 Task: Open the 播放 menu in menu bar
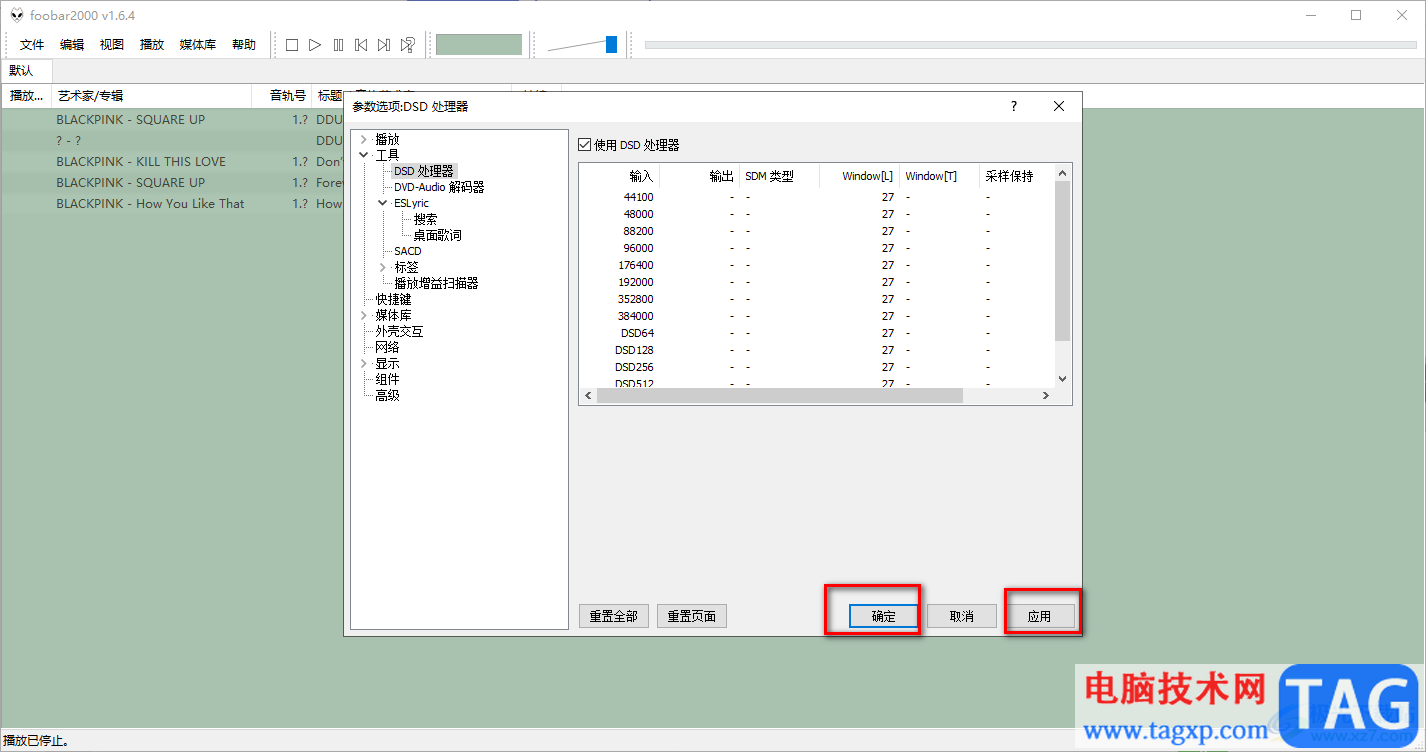pyautogui.click(x=152, y=45)
